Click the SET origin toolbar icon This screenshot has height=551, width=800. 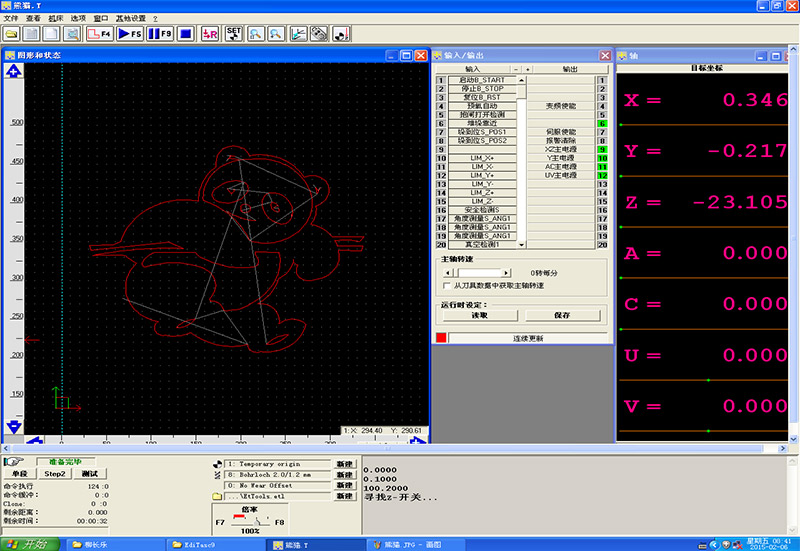pyautogui.click(x=234, y=34)
